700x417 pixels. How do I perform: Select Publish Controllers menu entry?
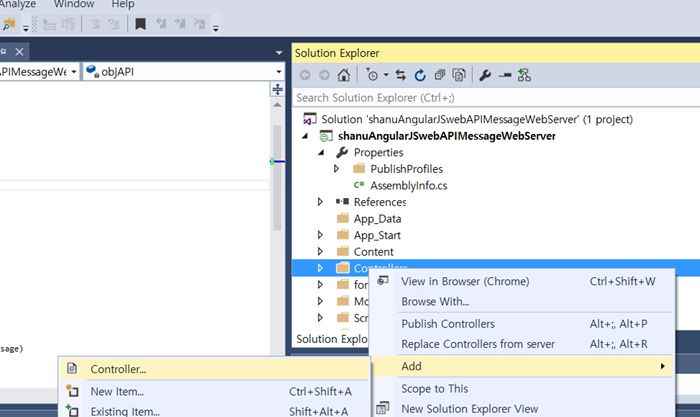pos(522,324)
